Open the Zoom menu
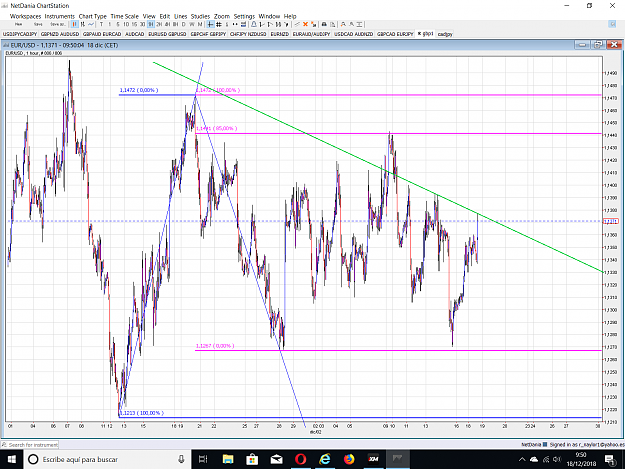 coord(222,16)
